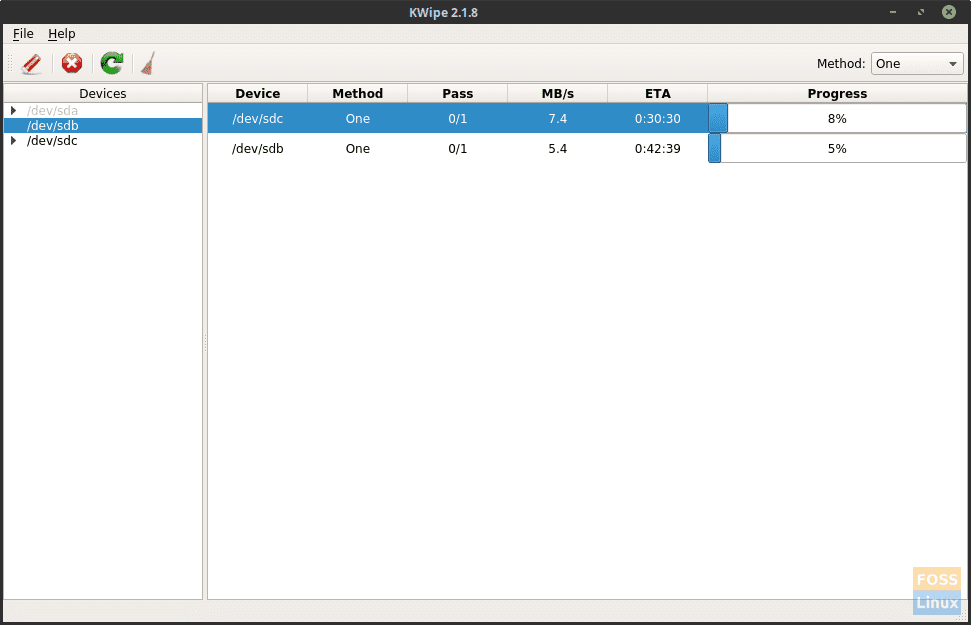971x625 pixels.
Task: Click the red cancel wipe icon
Action: [72, 63]
